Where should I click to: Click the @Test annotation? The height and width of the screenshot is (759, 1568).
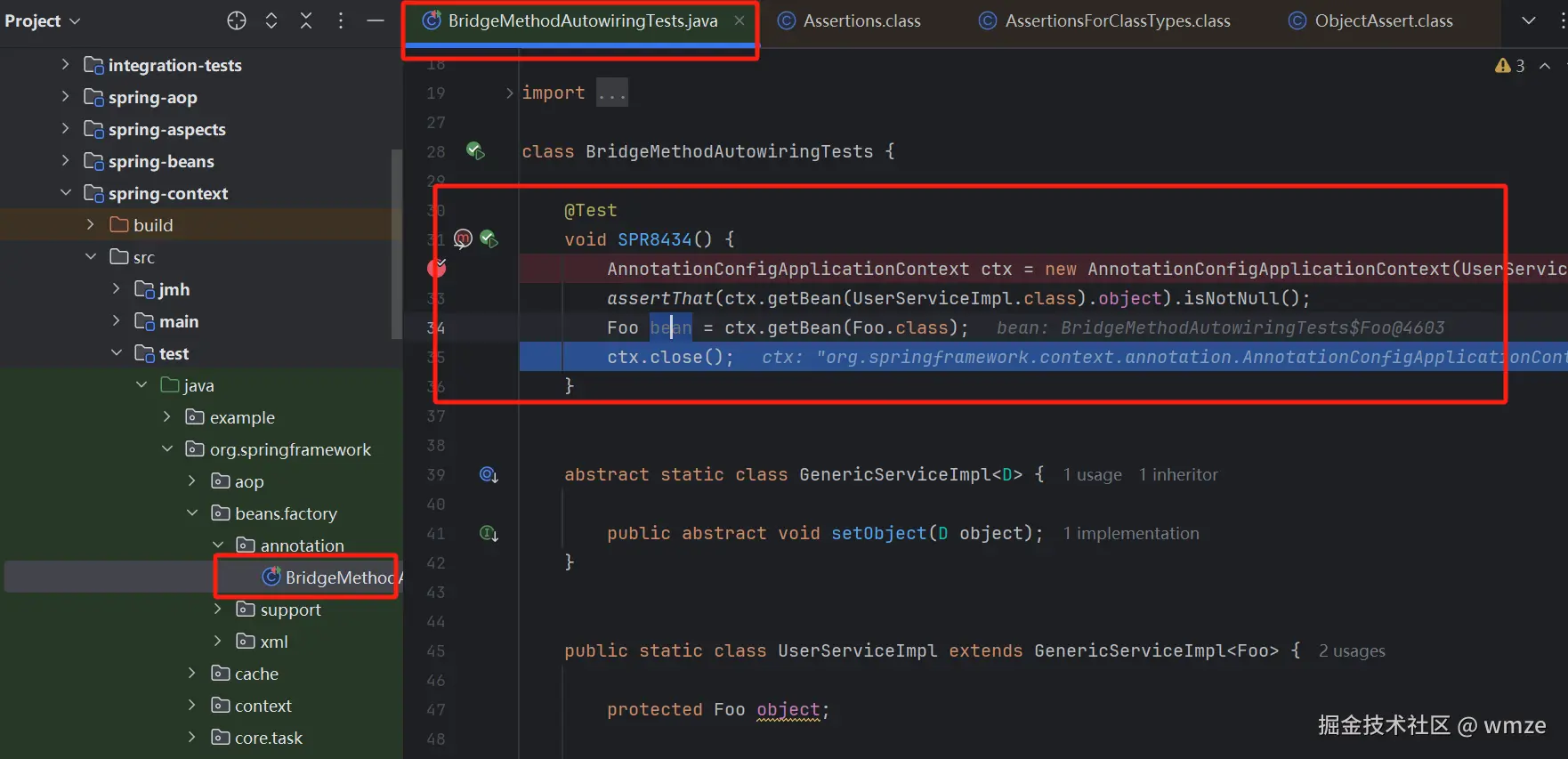(x=590, y=210)
